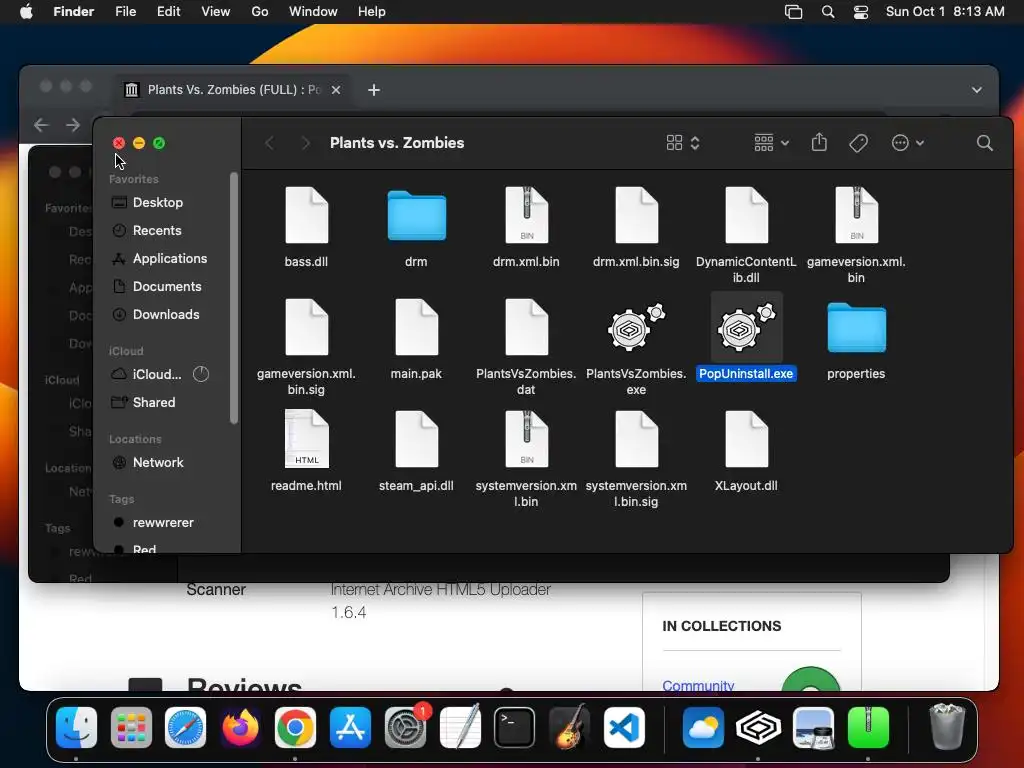Click the Finder sidebar scrollbar
The image size is (1024, 768).
pos(234,298)
